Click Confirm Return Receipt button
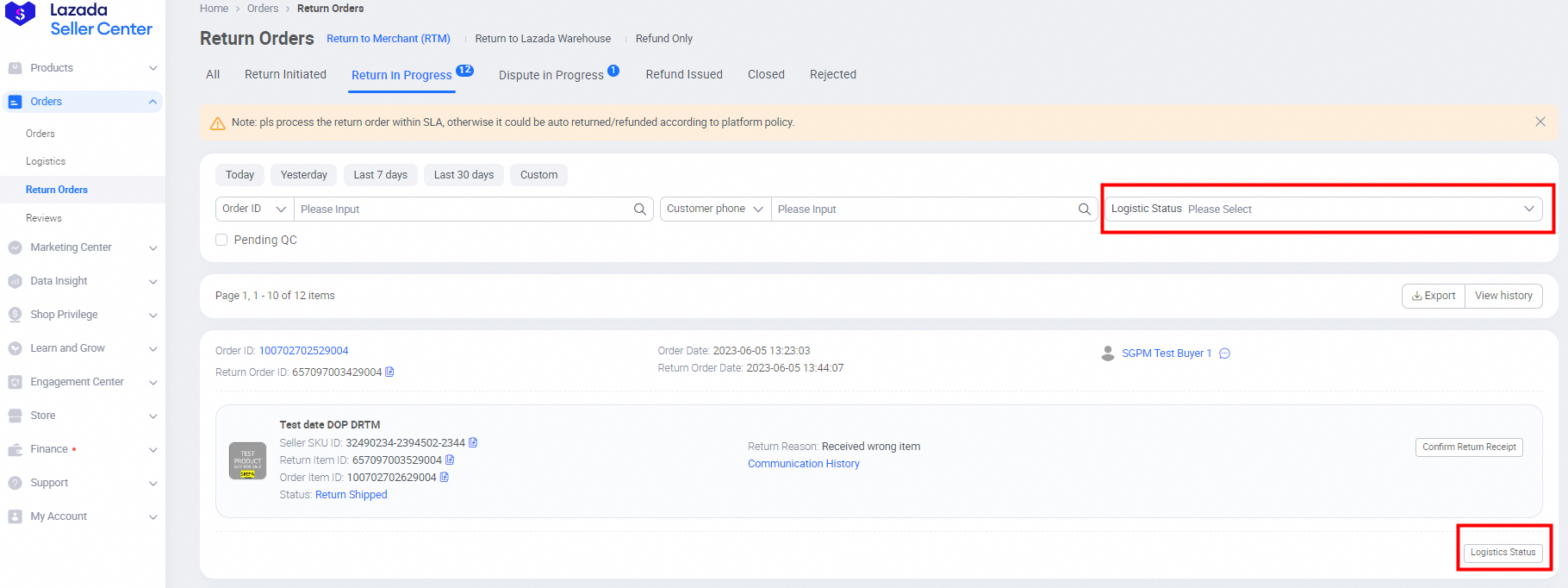The height and width of the screenshot is (588, 1568). [x=1469, y=447]
